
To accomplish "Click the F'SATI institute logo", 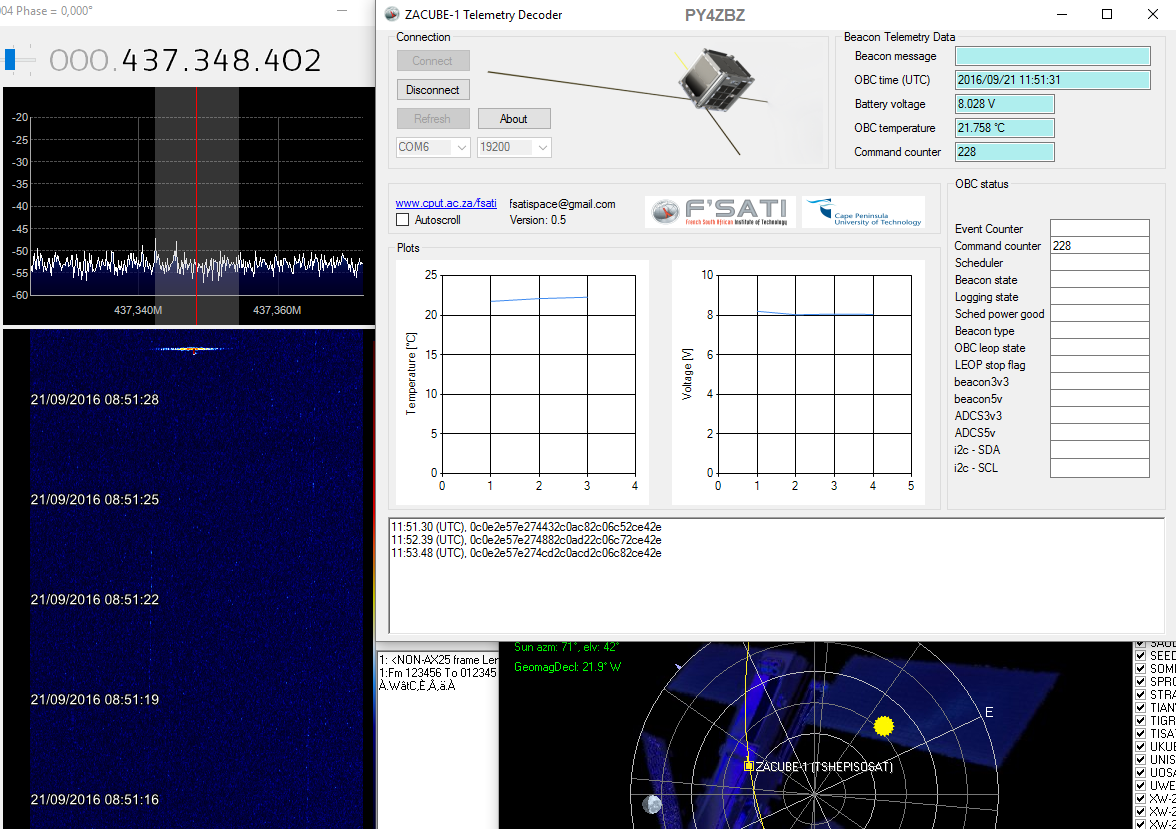I will [x=721, y=212].
